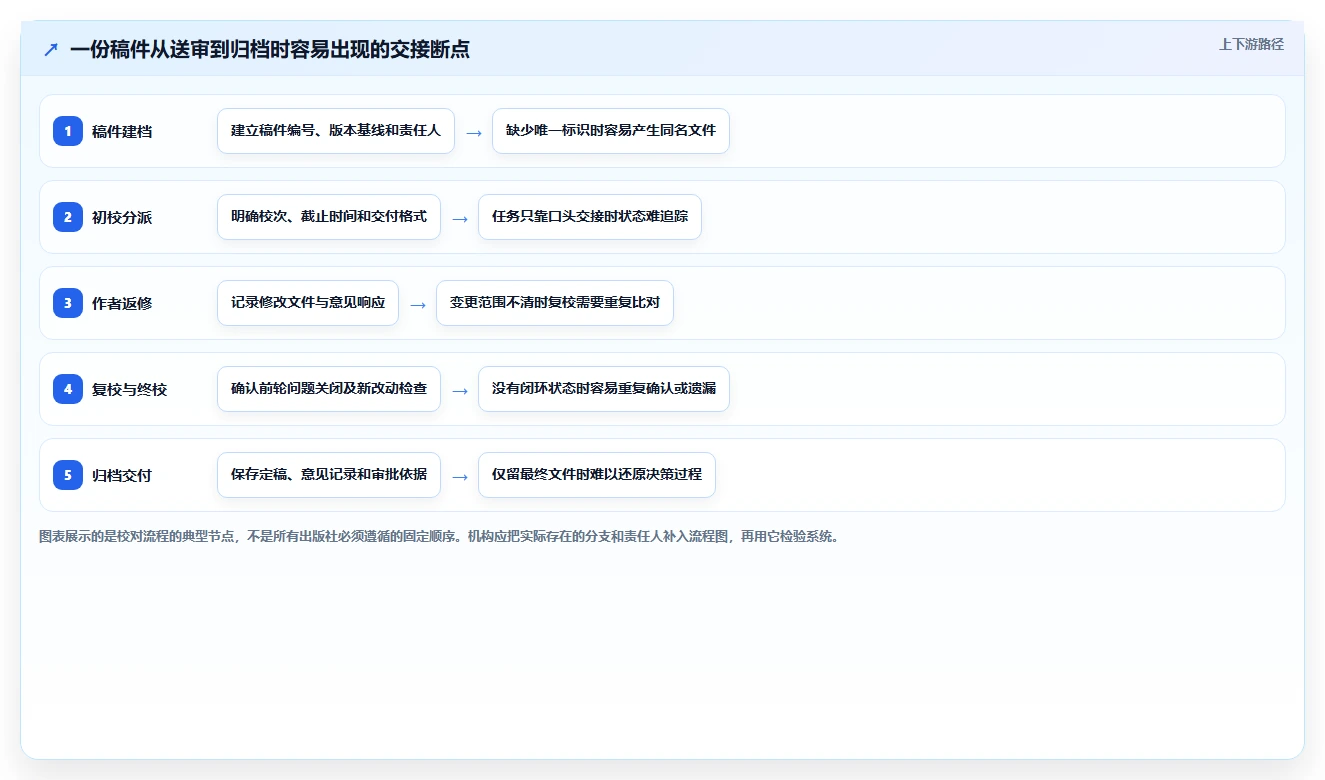
Task: Click step number badge 4
Action: (x=68, y=389)
